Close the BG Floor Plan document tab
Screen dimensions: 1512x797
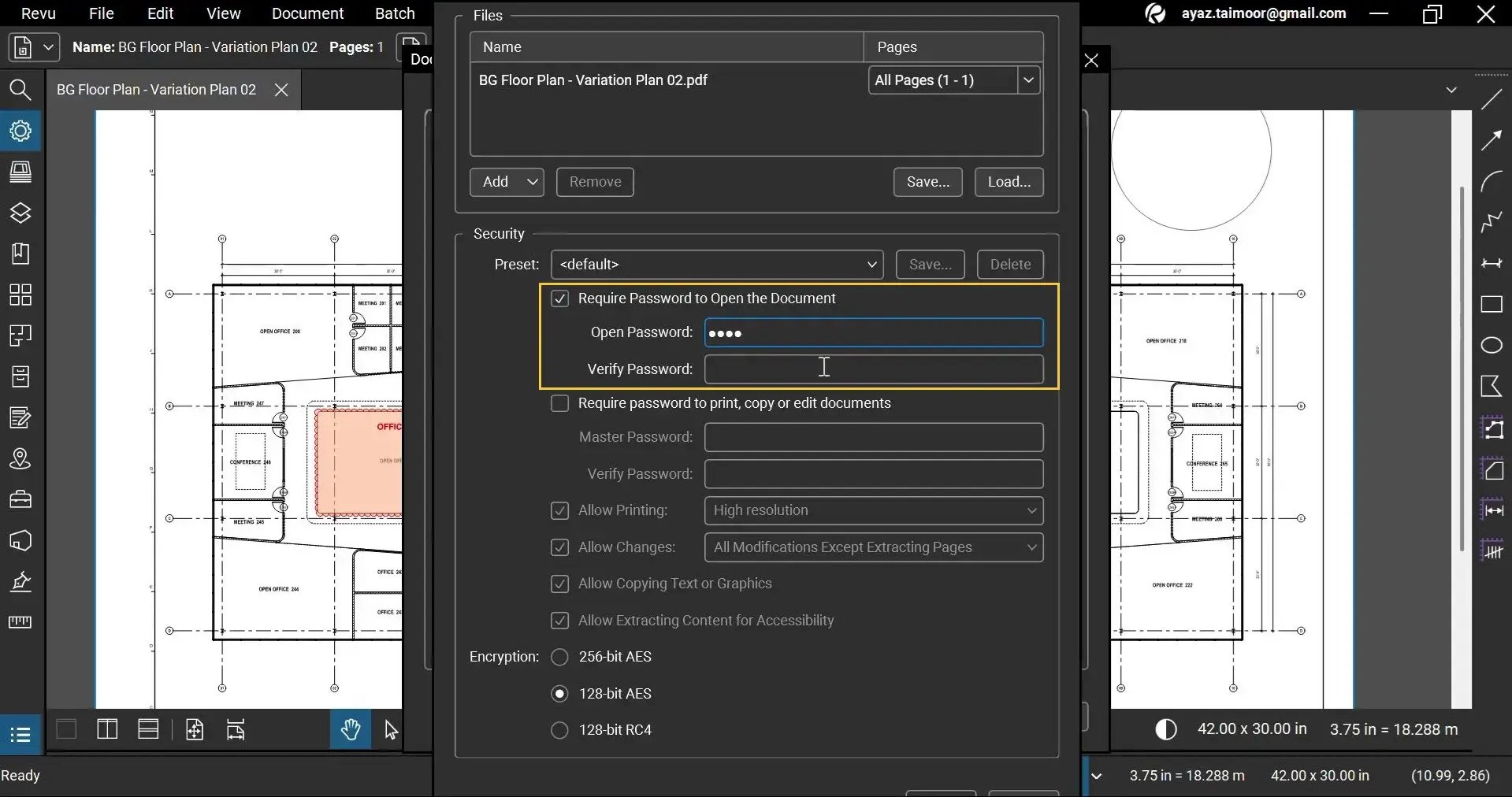tap(281, 90)
